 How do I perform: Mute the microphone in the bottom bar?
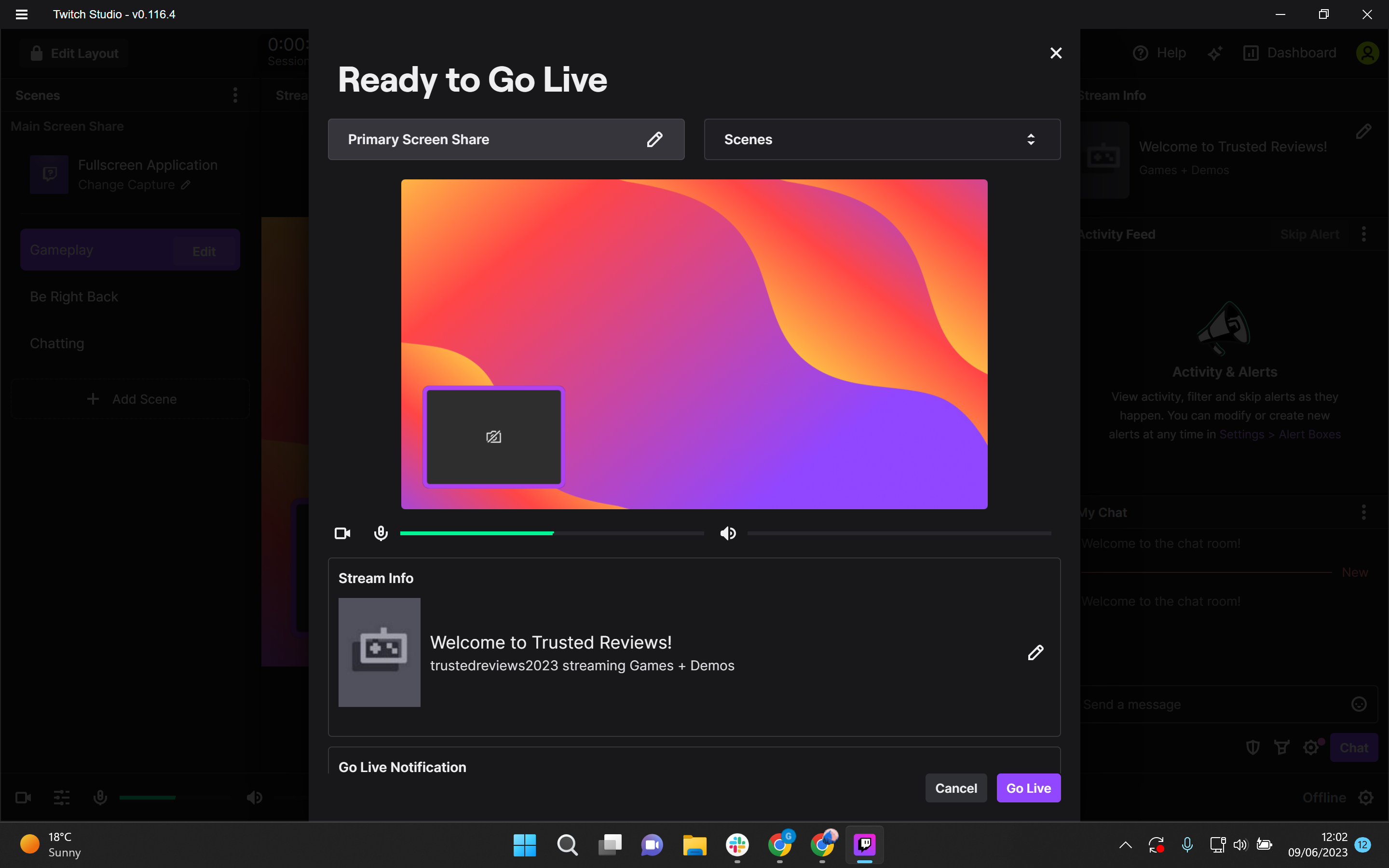tap(100, 798)
